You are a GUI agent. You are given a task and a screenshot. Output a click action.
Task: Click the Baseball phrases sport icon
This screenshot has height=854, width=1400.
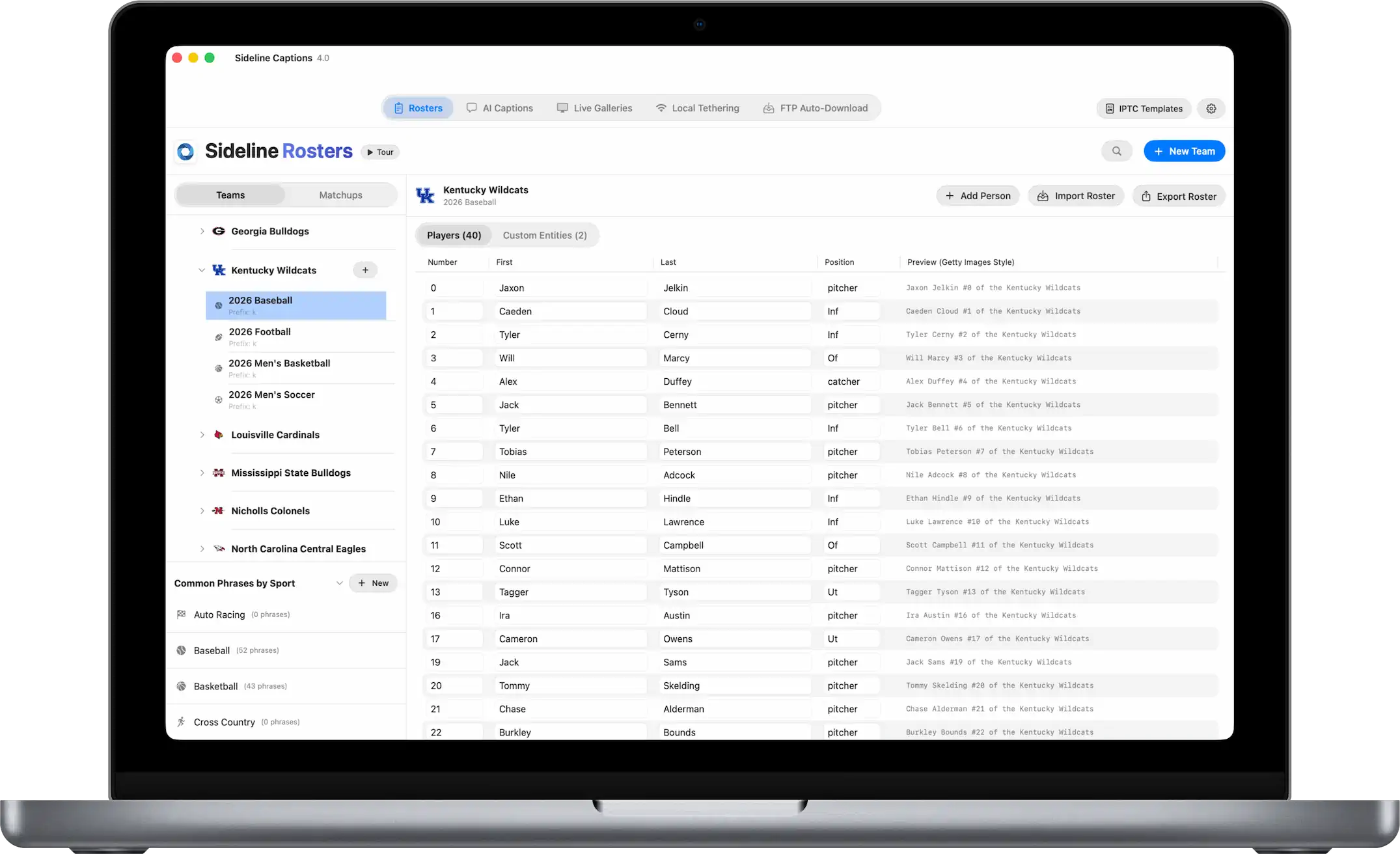click(182, 650)
